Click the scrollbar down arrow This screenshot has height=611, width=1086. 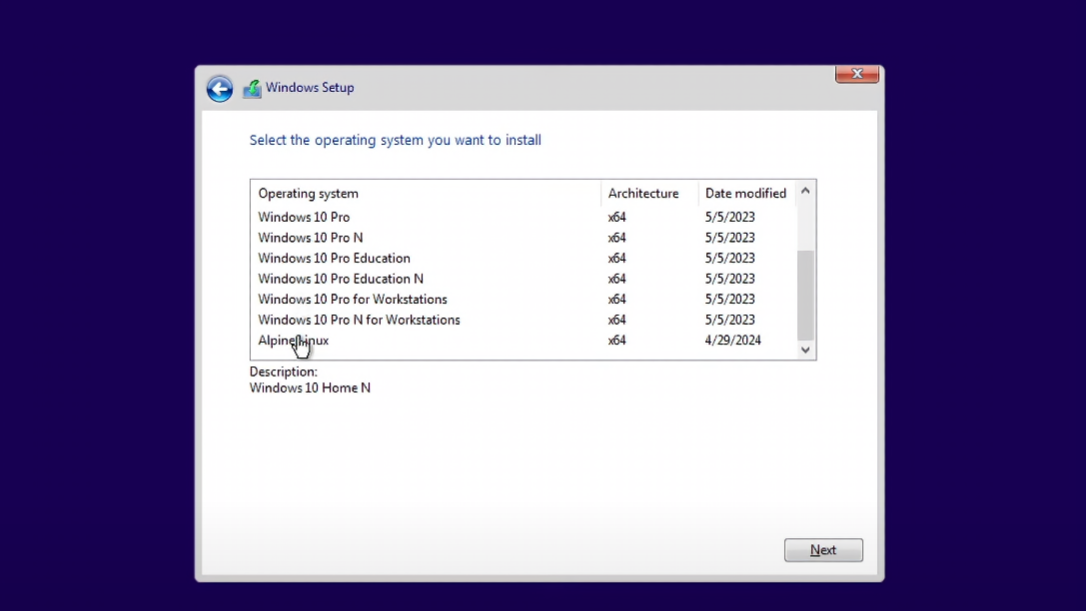pos(805,350)
